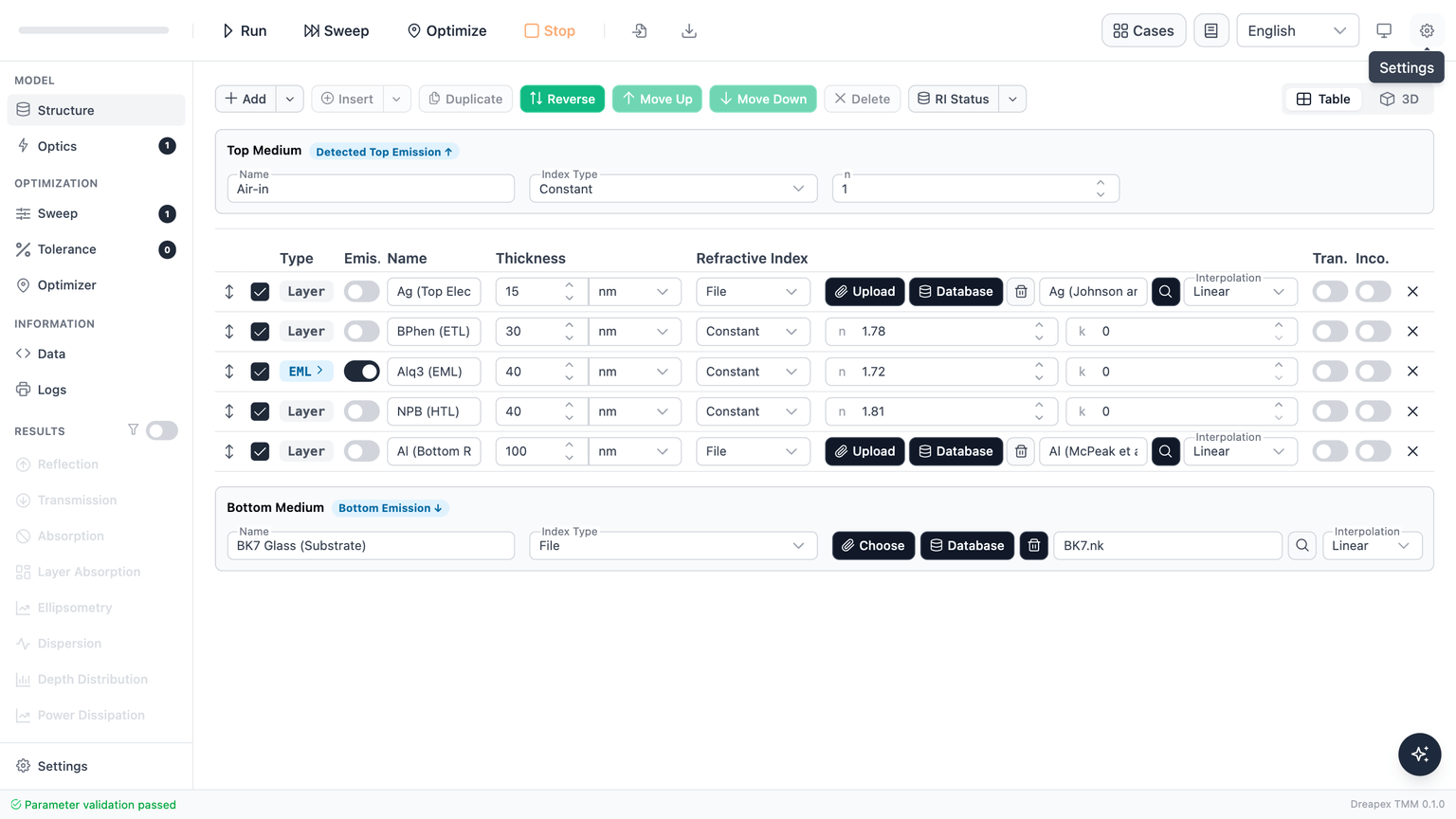
Task: Enable the Results sidebar toggle switch
Action: point(161,430)
